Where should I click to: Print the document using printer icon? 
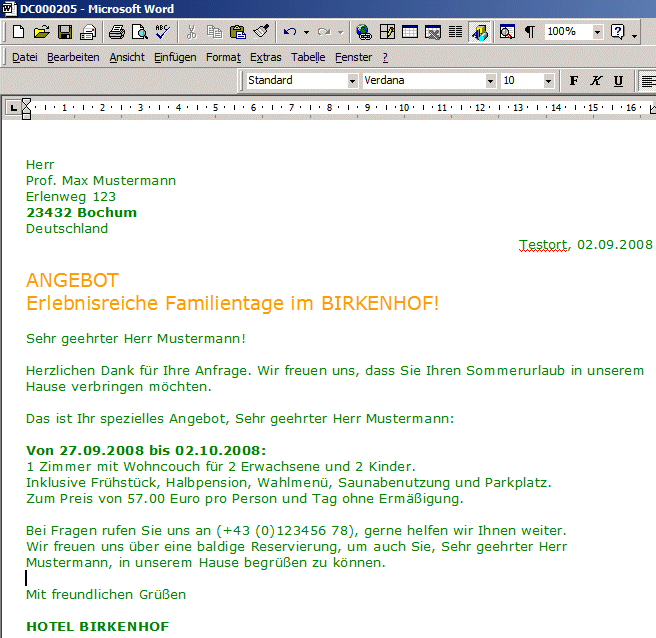click(x=117, y=32)
